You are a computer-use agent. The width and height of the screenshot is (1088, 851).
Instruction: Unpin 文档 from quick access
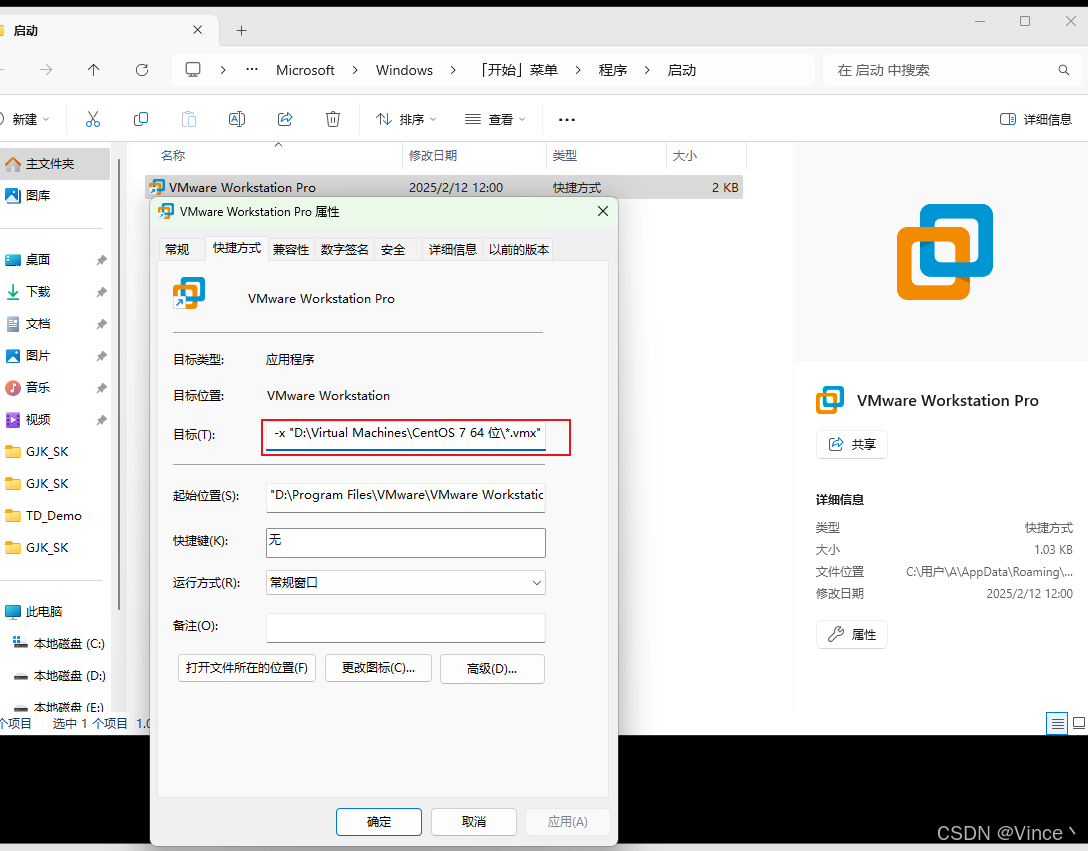pos(101,323)
